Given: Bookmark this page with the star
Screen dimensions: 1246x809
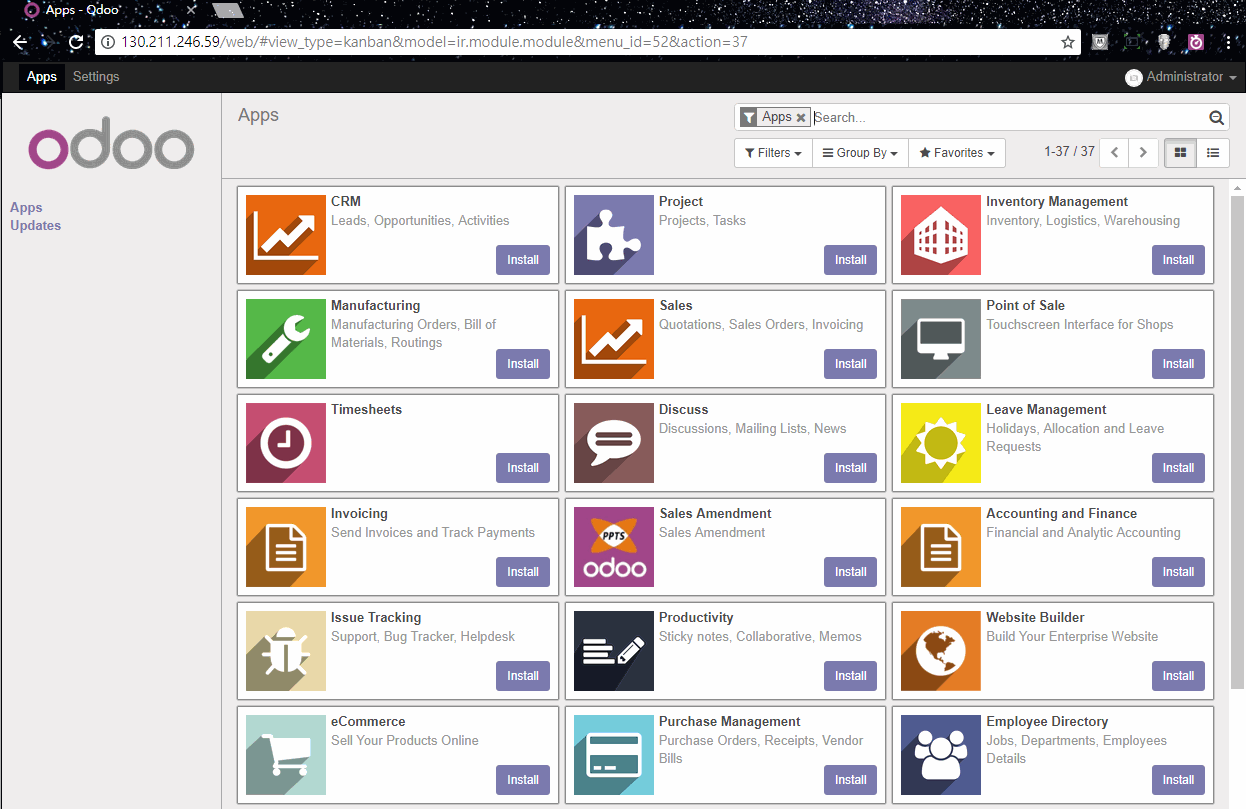Looking at the screenshot, I should (x=1068, y=42).
